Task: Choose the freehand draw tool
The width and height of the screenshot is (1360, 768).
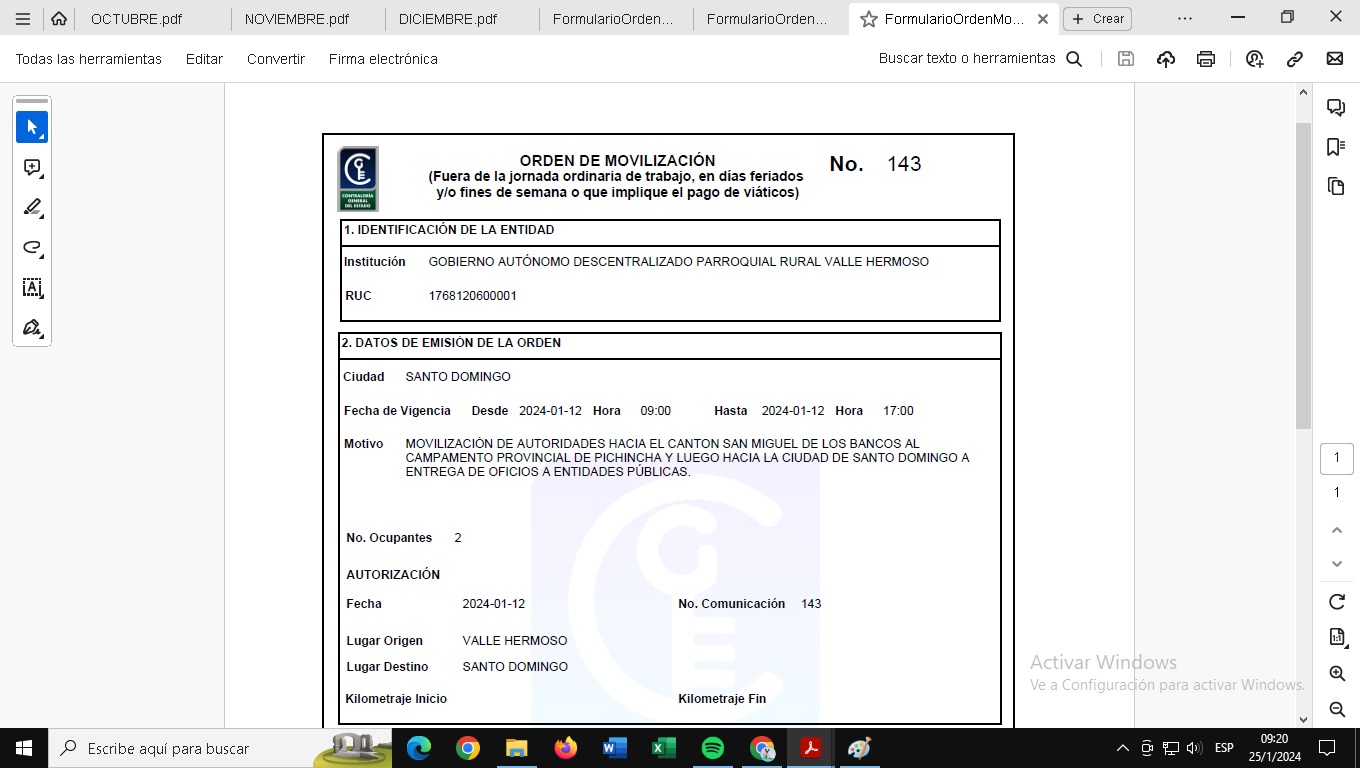Action: (32, 248)
